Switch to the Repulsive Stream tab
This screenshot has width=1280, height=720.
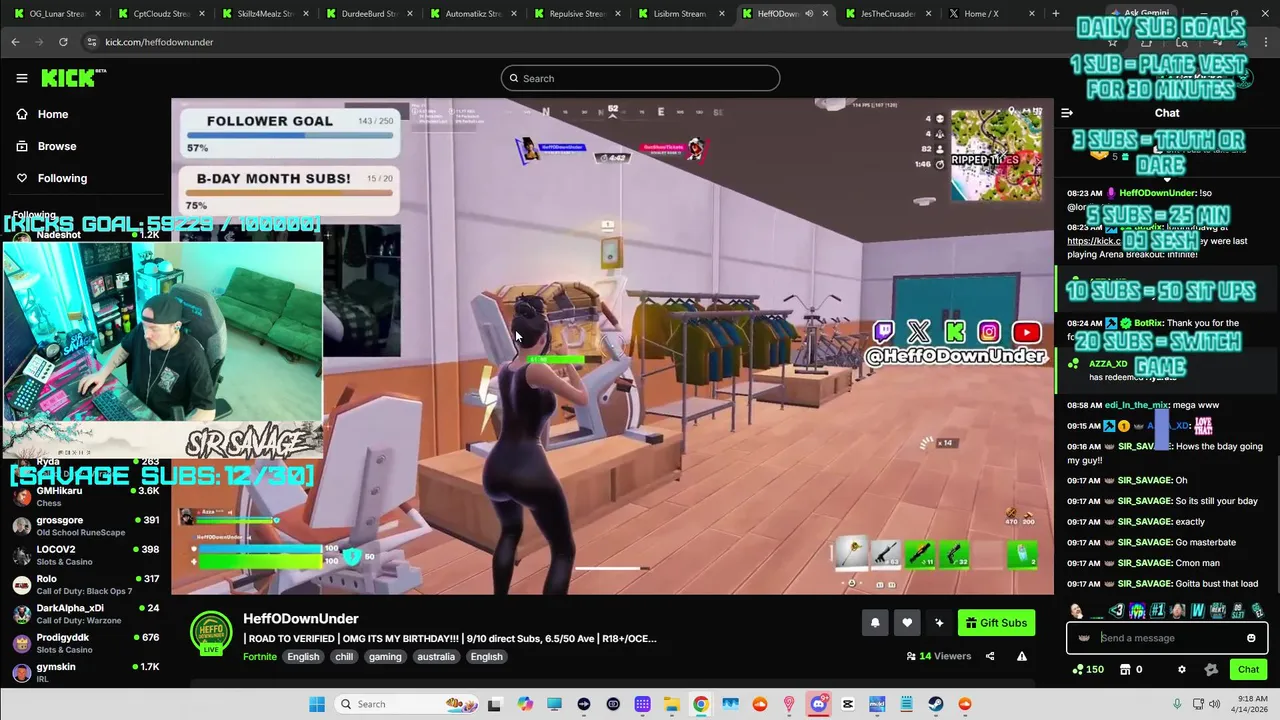pyautogui.click(x=576, y=14)
